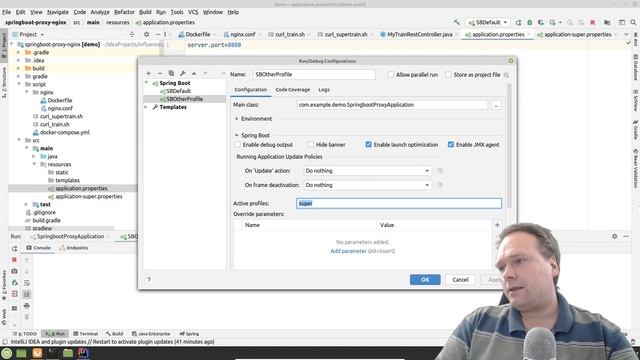Open Search Everywhere magnifier icon
Screen dimensions: 640x360
click(x=633, y=22)
